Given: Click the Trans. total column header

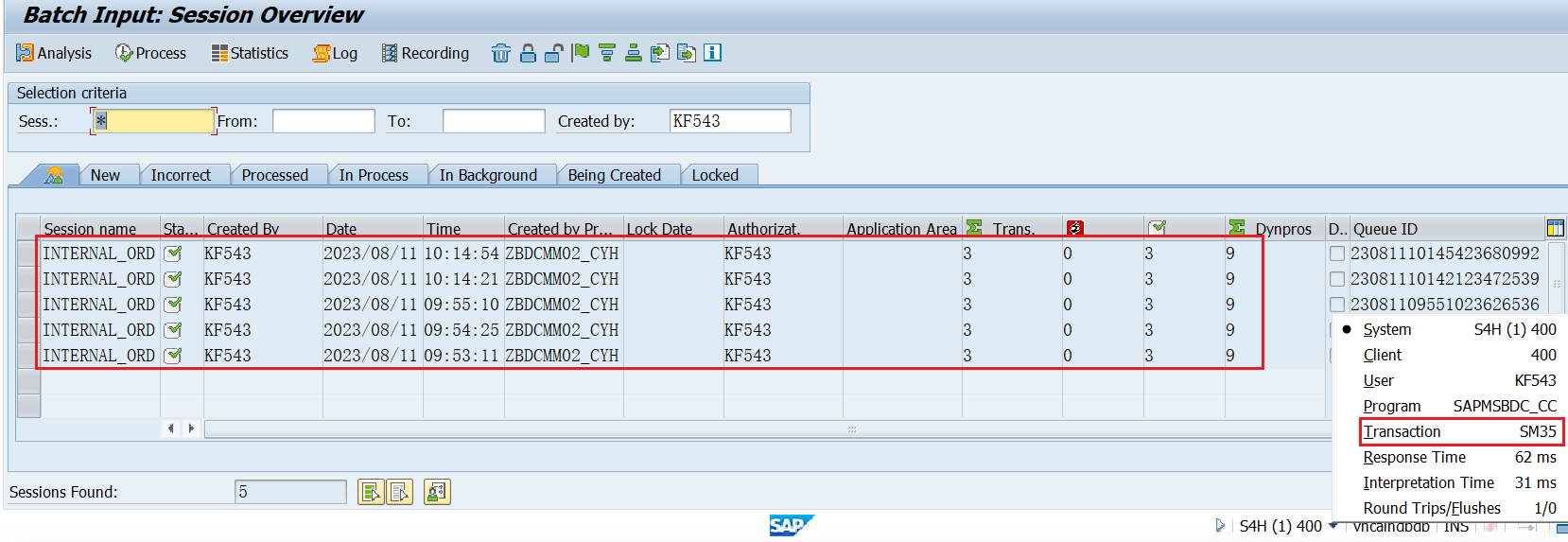Looking at the screenshot, I should coord(1012,229).
